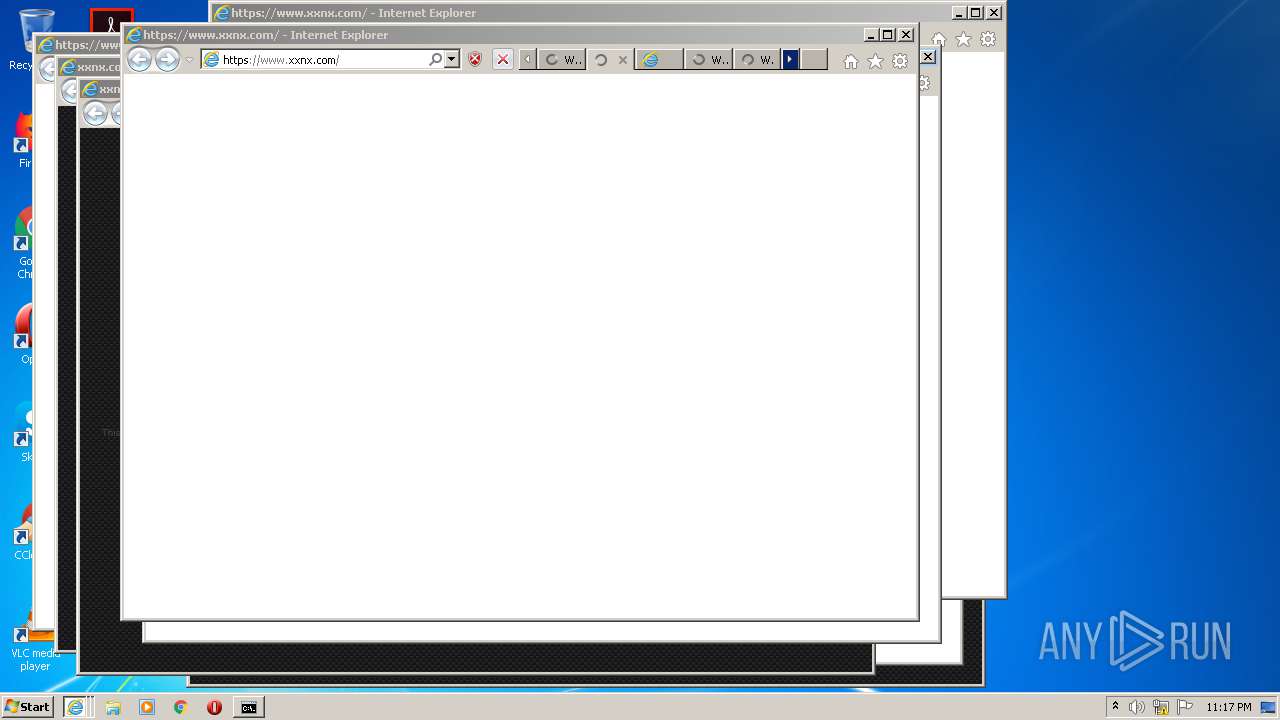
Task: Maximize the rearmost Internet Explorer window
Action: pyautogui.click(x=976, y=13)
